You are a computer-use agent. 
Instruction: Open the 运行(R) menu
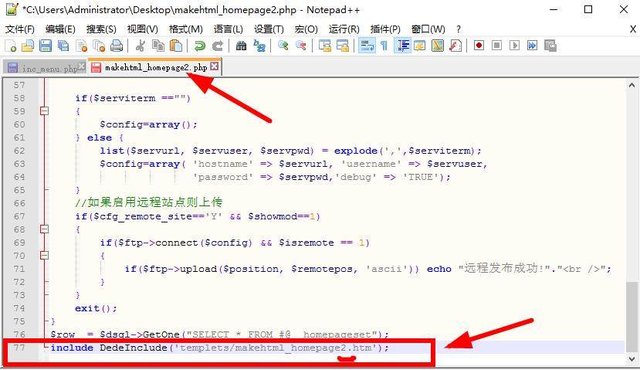point(344,29)
